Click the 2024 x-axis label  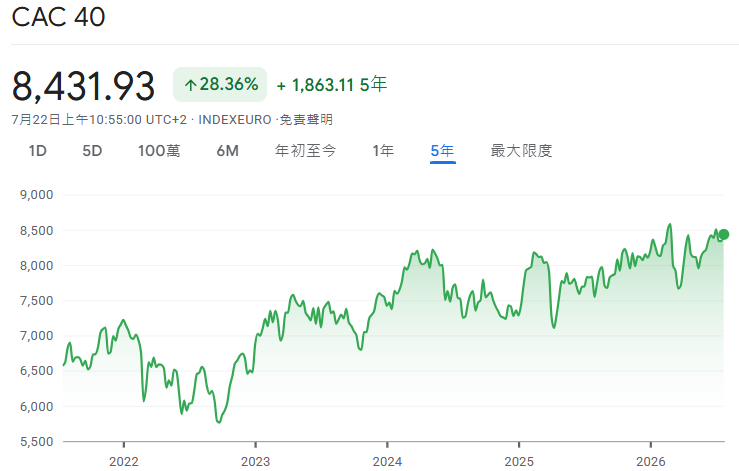click(387, 461)
